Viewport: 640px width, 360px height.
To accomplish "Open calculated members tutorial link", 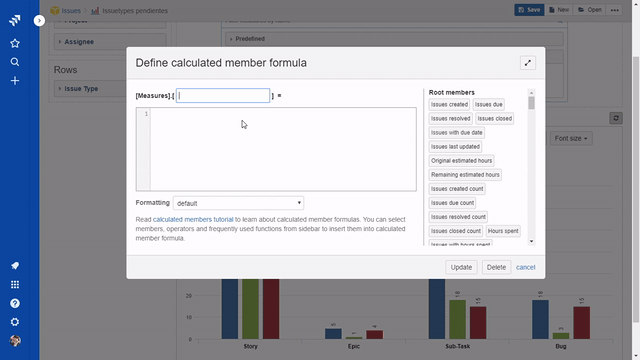I will point(193,219).
